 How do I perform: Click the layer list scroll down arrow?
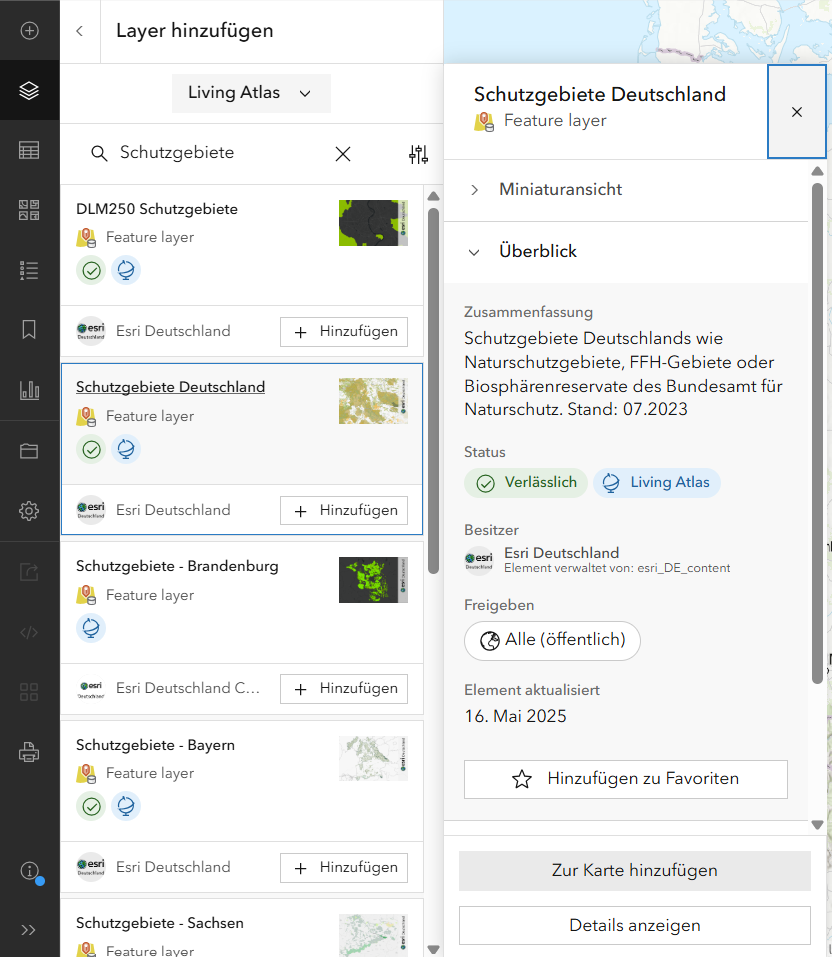(x=433, y=949)
